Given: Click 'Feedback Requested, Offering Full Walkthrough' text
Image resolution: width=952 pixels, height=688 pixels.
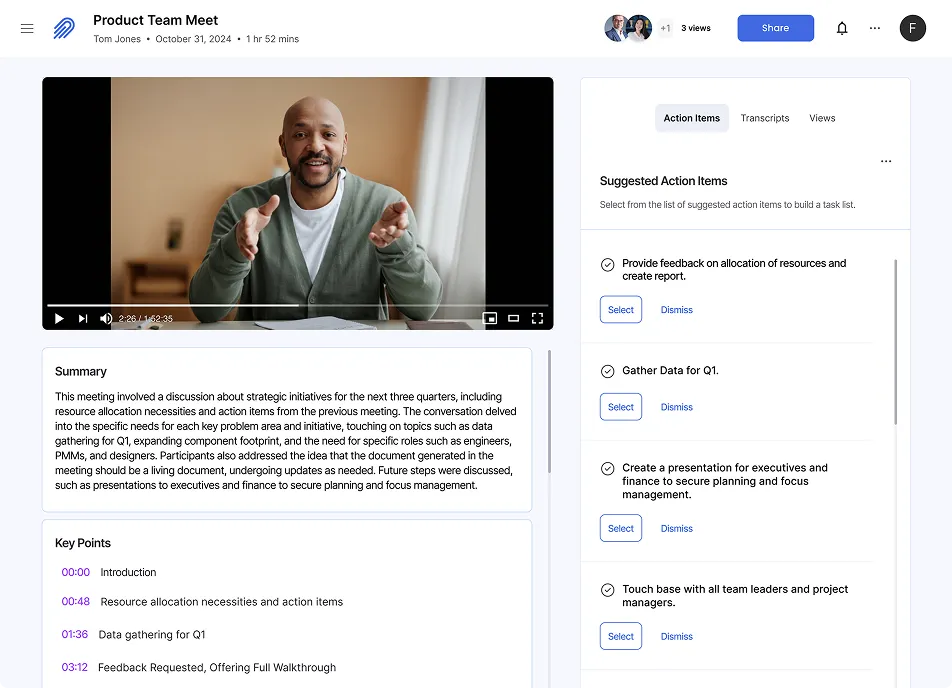Looking at the screenshot, I should (217, 667).
